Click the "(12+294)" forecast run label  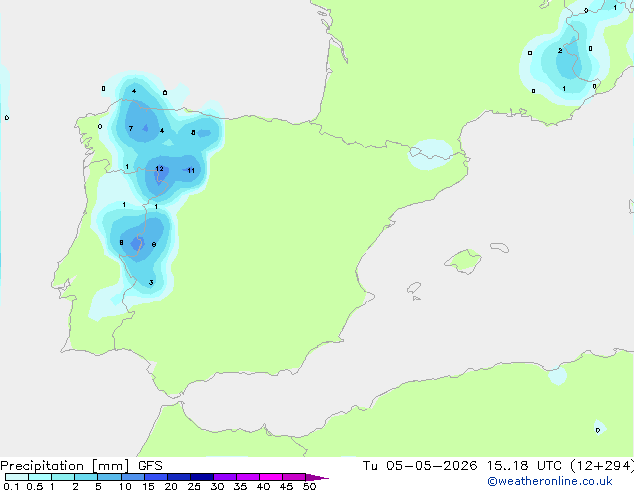point(602,466)
